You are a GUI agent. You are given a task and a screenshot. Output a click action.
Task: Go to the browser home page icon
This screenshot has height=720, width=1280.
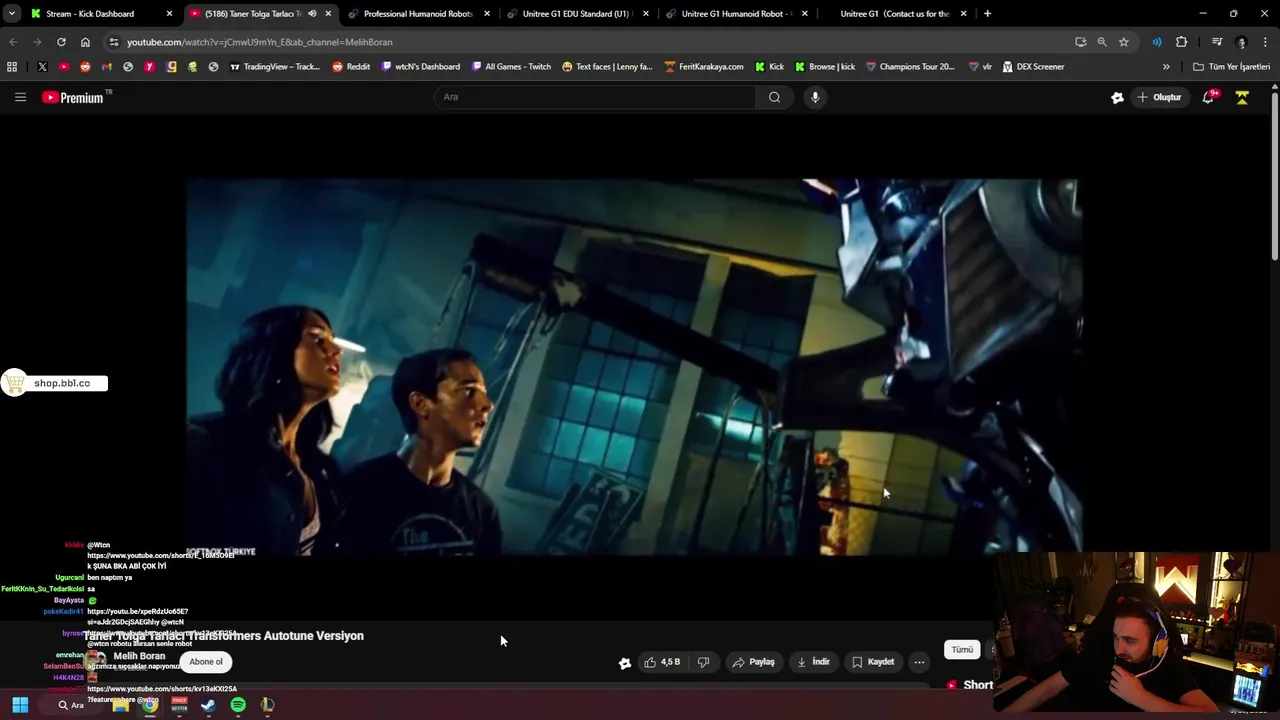coord(85,42)
